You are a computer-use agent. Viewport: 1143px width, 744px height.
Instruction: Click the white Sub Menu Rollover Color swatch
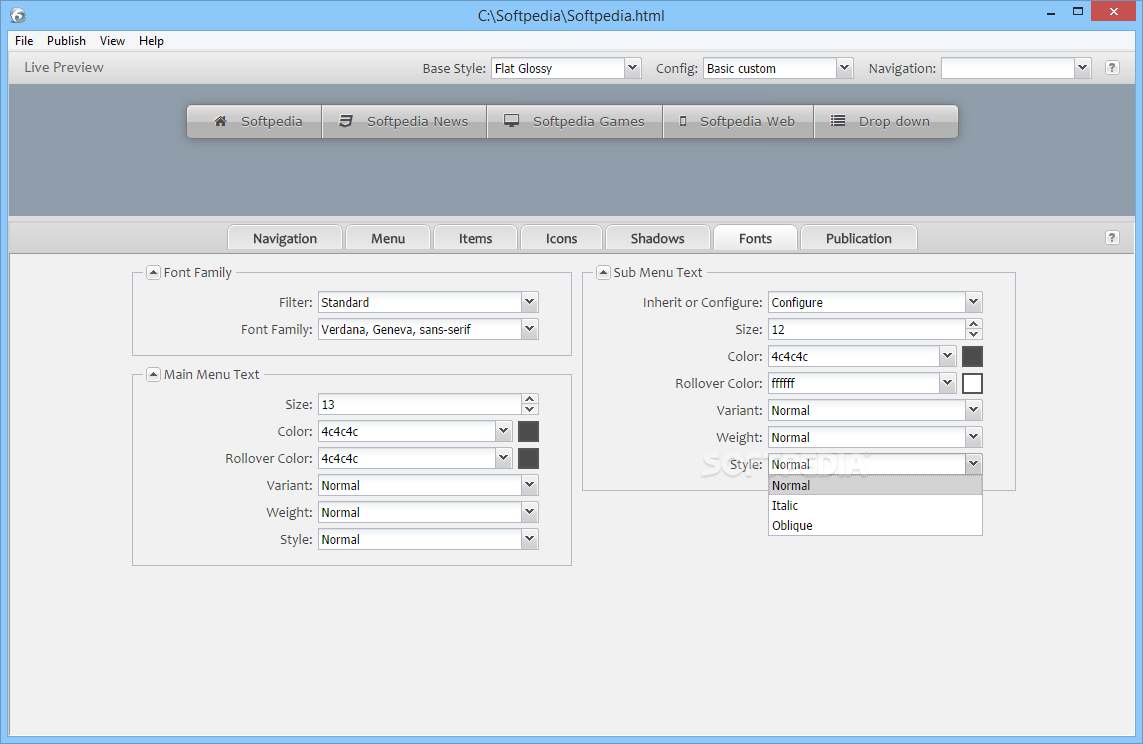pos(972,383)
